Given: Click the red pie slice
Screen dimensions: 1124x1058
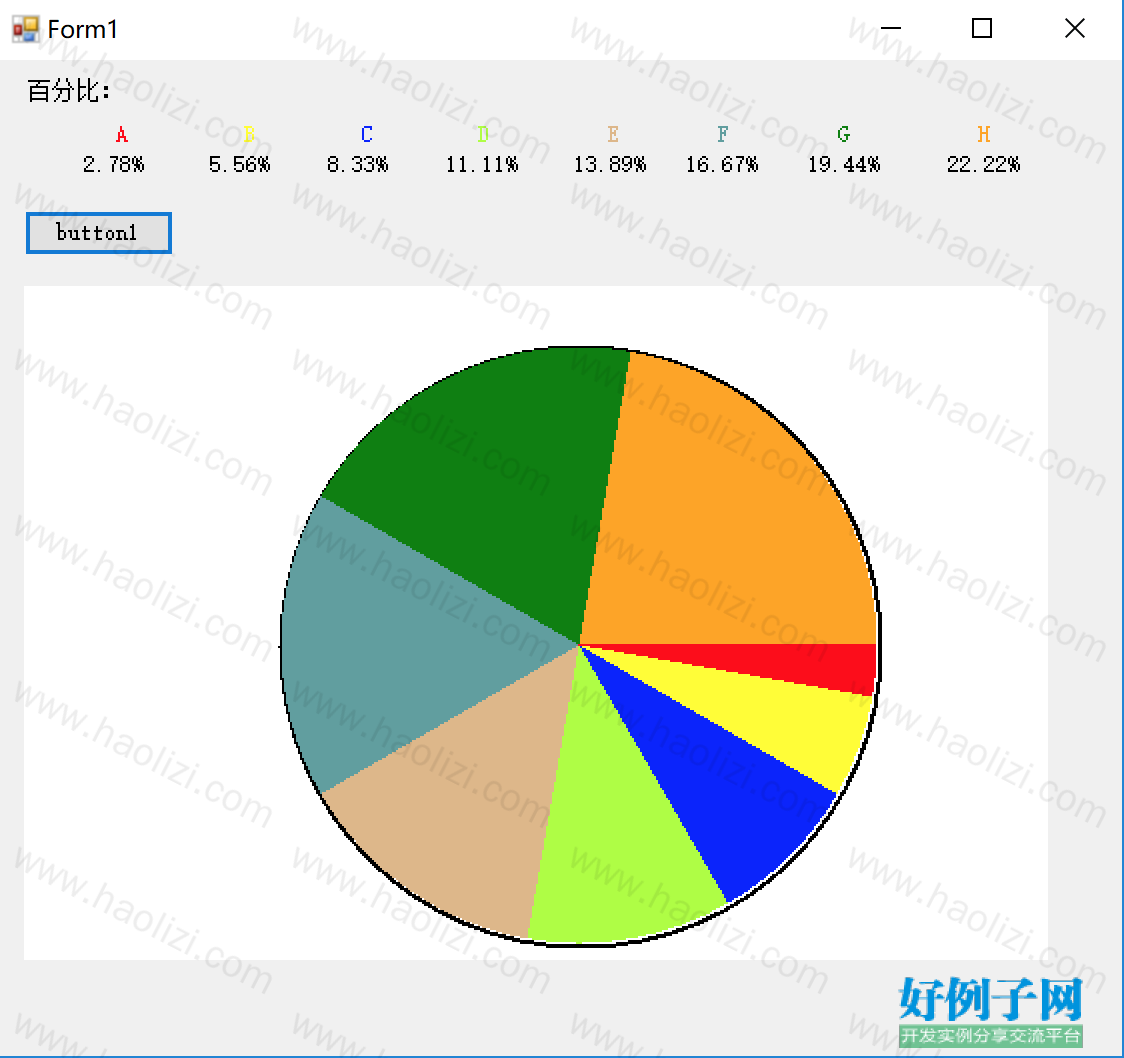Looking at the screenshot, I should pos(803,664).
